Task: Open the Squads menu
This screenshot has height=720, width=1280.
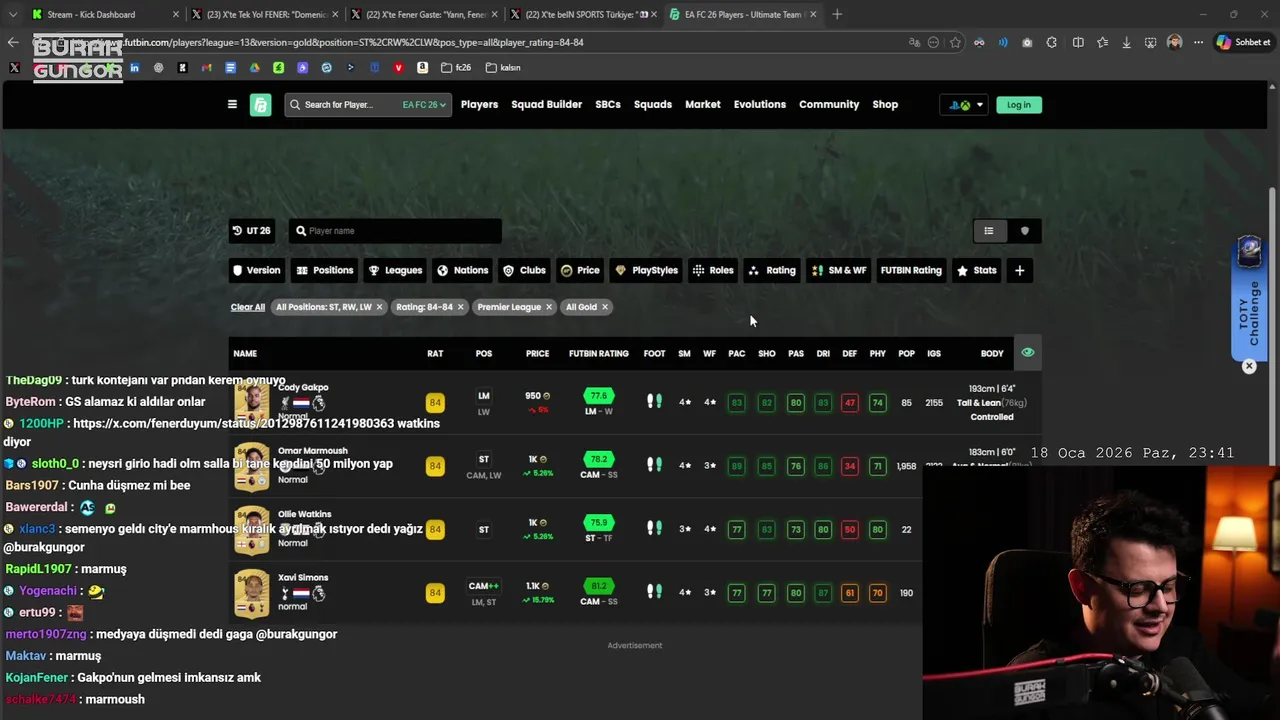Action: pyautogui.click(x=653, y=105)
